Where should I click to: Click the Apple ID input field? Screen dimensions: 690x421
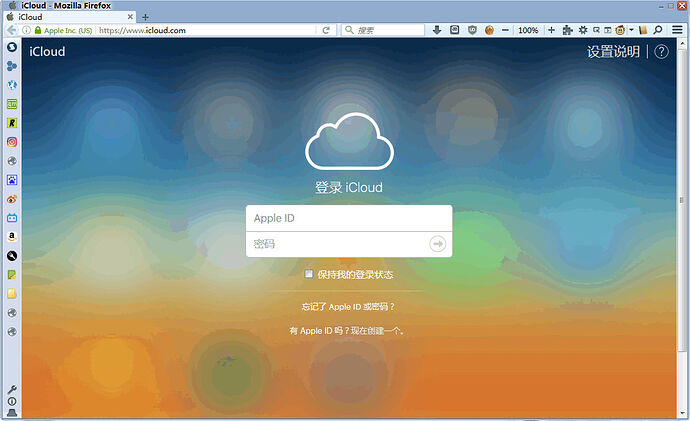click(x=348, y=218)
